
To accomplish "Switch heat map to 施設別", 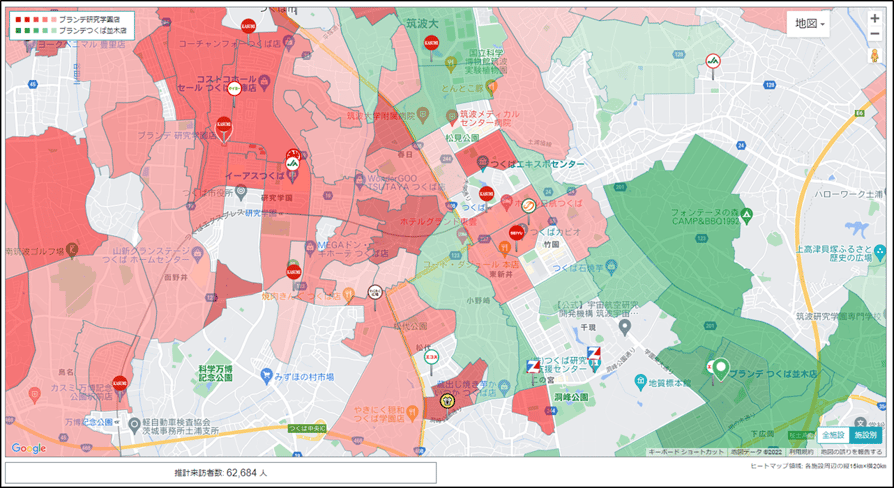I will pos(865,435).
